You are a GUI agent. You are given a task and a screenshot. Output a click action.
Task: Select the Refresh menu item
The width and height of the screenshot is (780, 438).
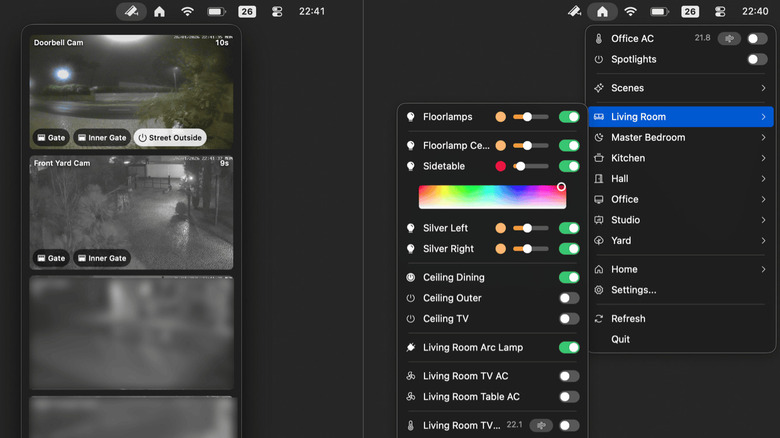681,319
